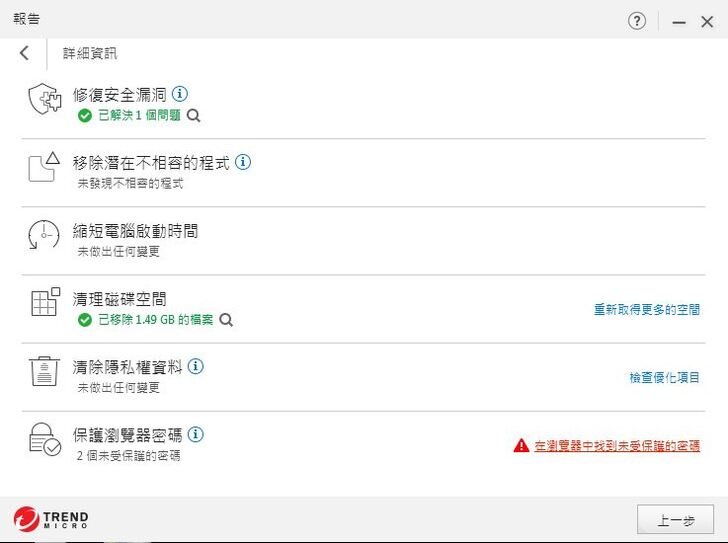Viewport: 728px width, 543px height.
Task: Click info icon next to 修復安全漏洞
Action: (x=180, y=94)
